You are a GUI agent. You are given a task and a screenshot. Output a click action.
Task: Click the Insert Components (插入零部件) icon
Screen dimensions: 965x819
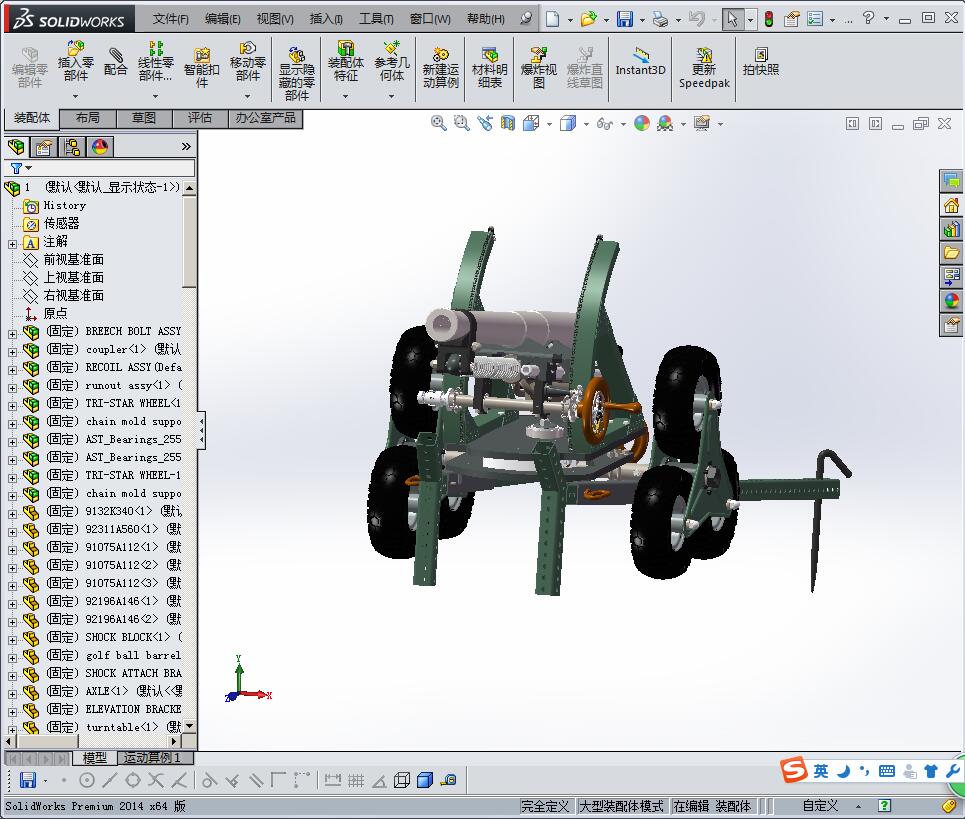76,62
